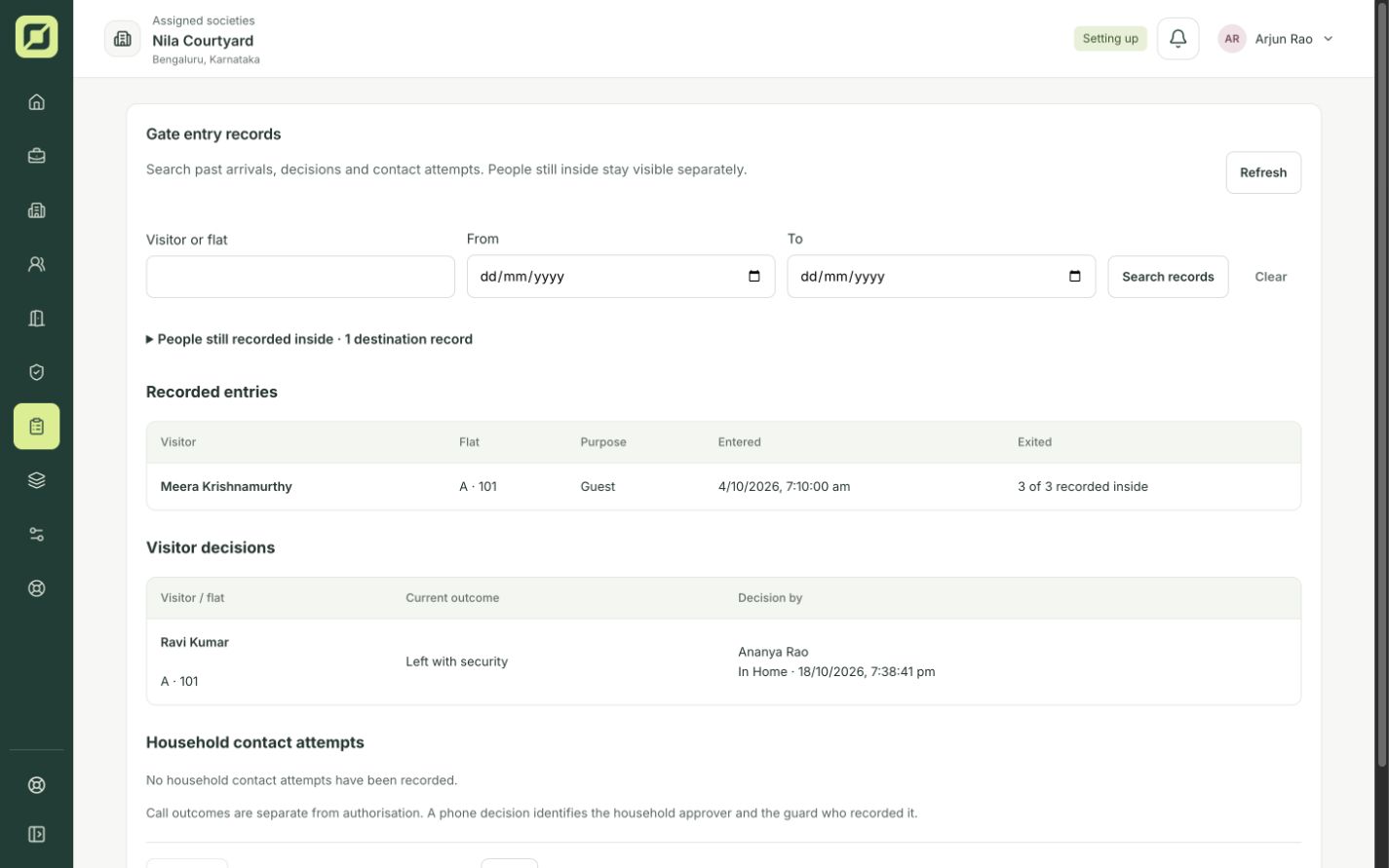Focus the Visitor or flat input

(x=300, y=277)
